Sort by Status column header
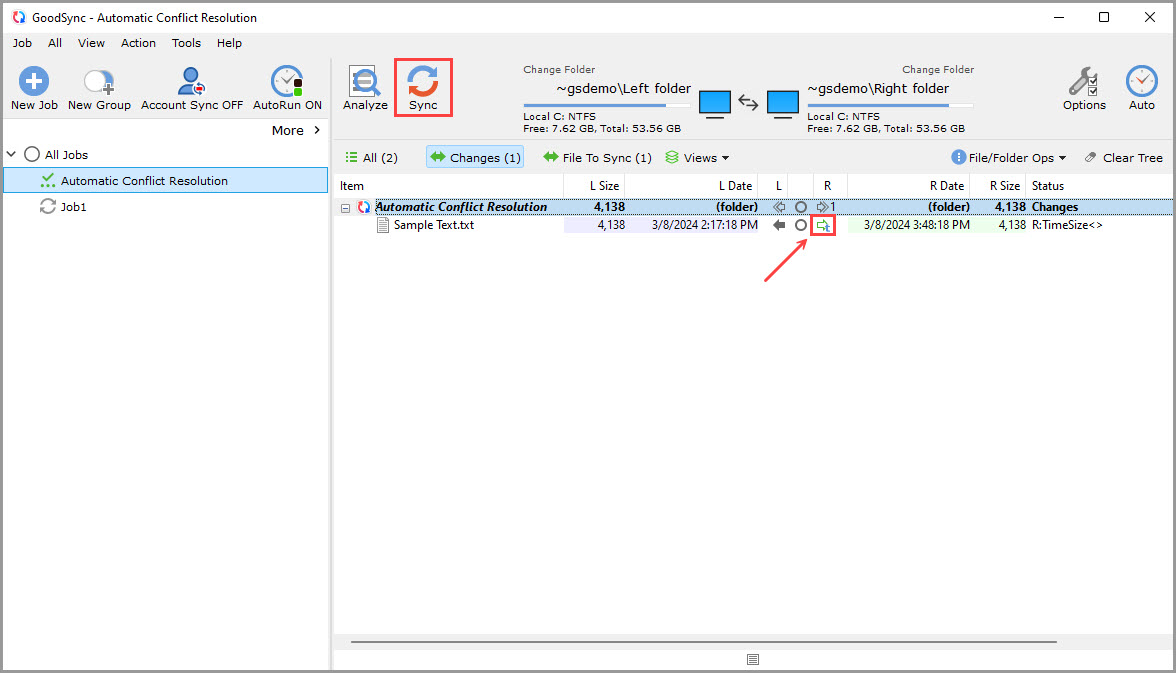This screenshot has height=673, width=1176. tap(1048, 186)
